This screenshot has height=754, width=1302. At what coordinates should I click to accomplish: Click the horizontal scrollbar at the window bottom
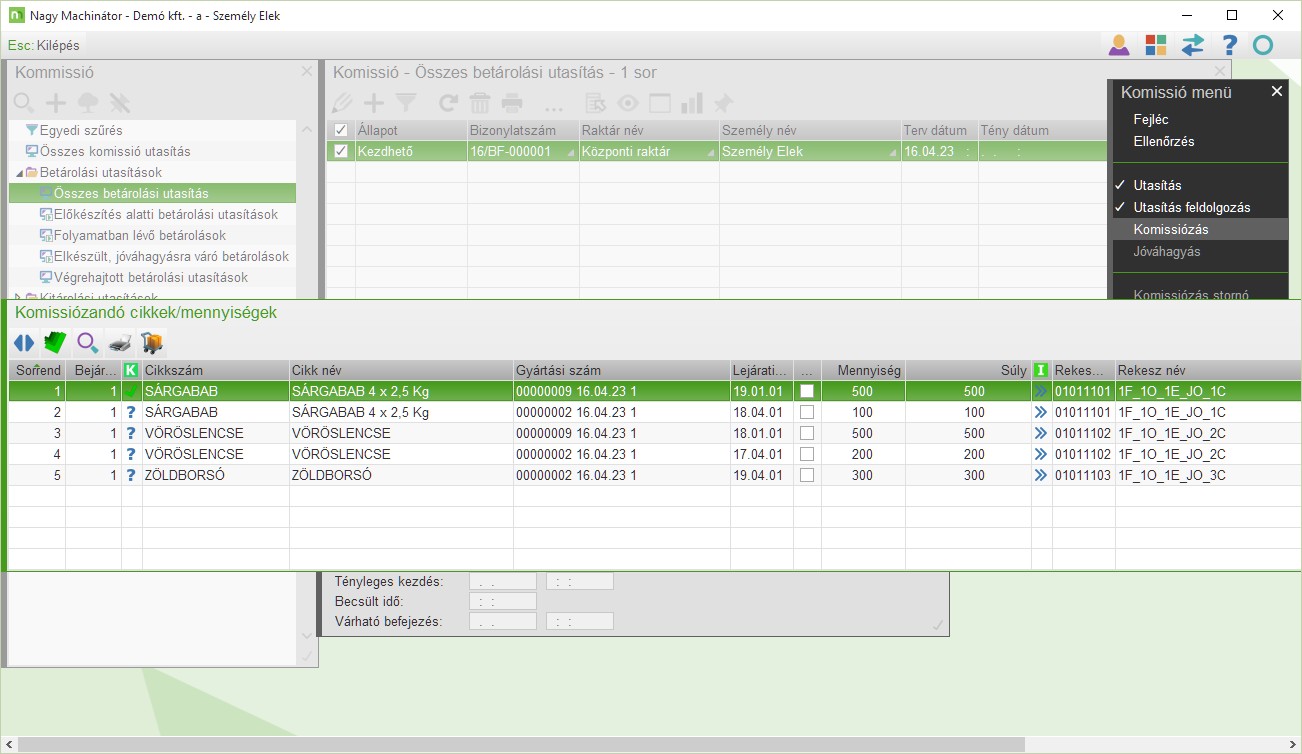(x=520, y=744)
